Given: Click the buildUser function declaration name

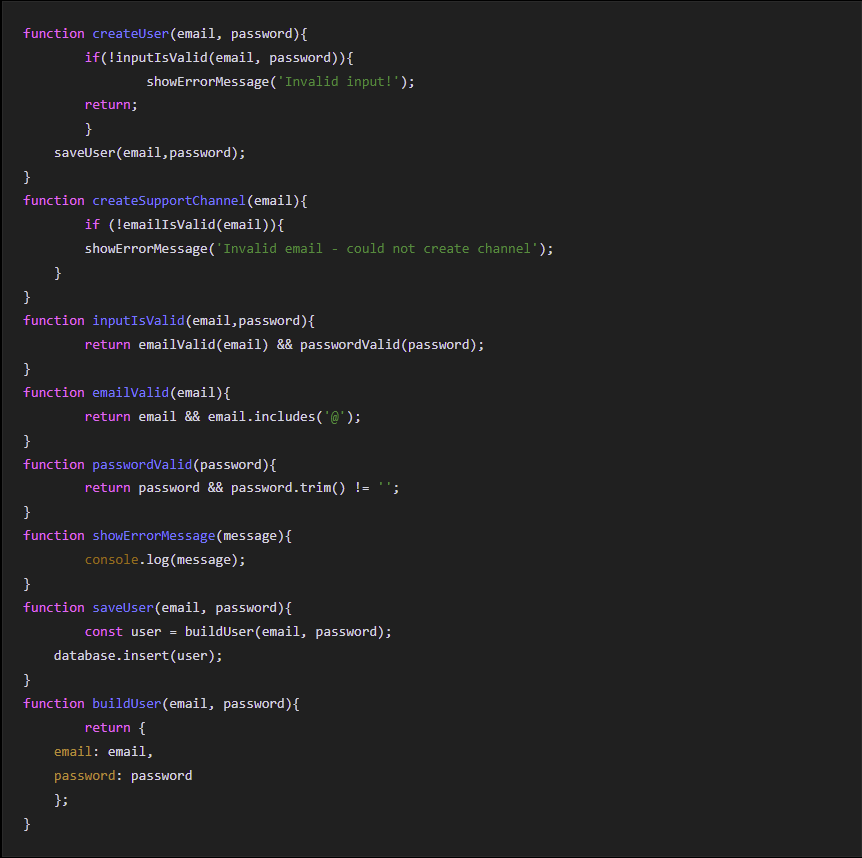Looking at the screenshot, I should [x=127, y=704].
